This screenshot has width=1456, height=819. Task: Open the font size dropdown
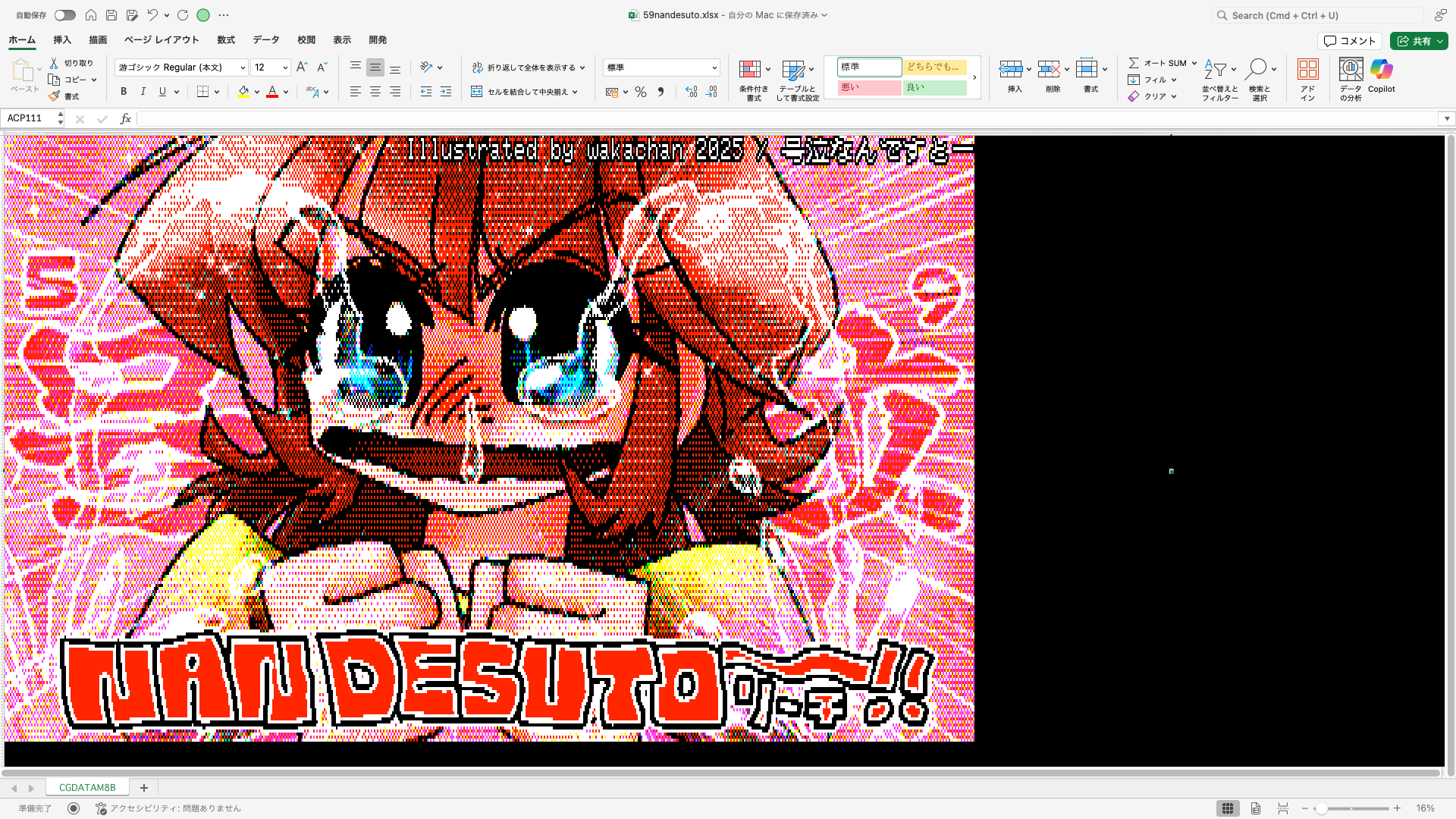click(x=285, y=67)
